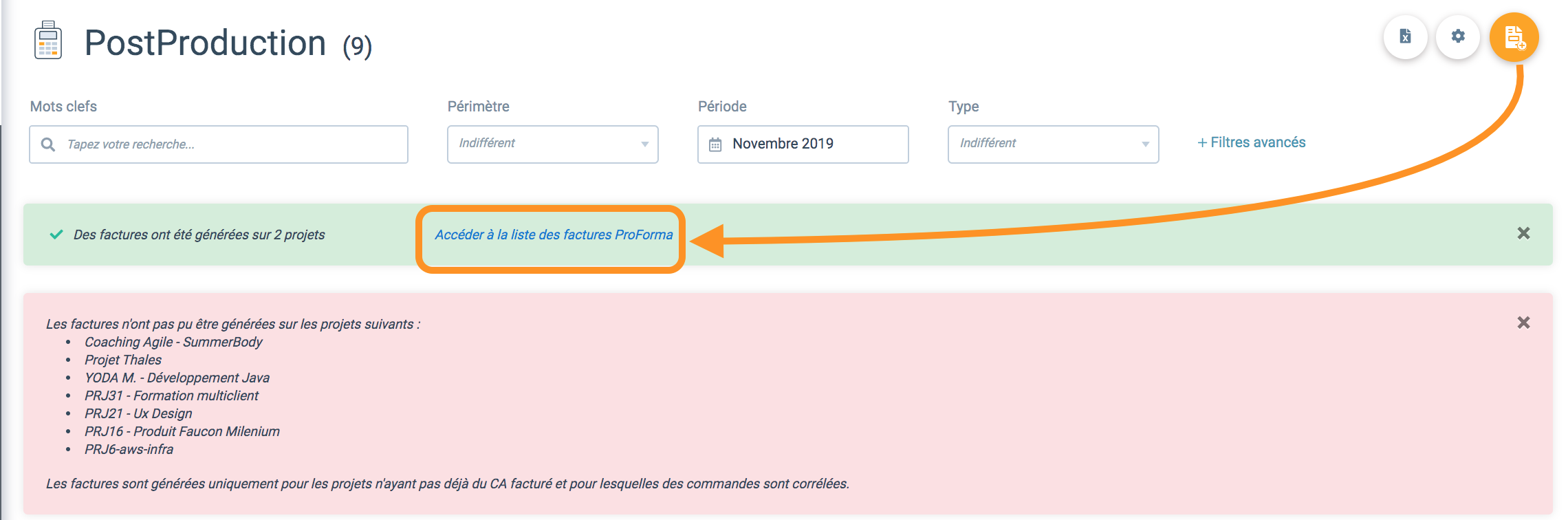Click the Excel export icon button
1568x520 pixels.
[x=1405, y=36]
